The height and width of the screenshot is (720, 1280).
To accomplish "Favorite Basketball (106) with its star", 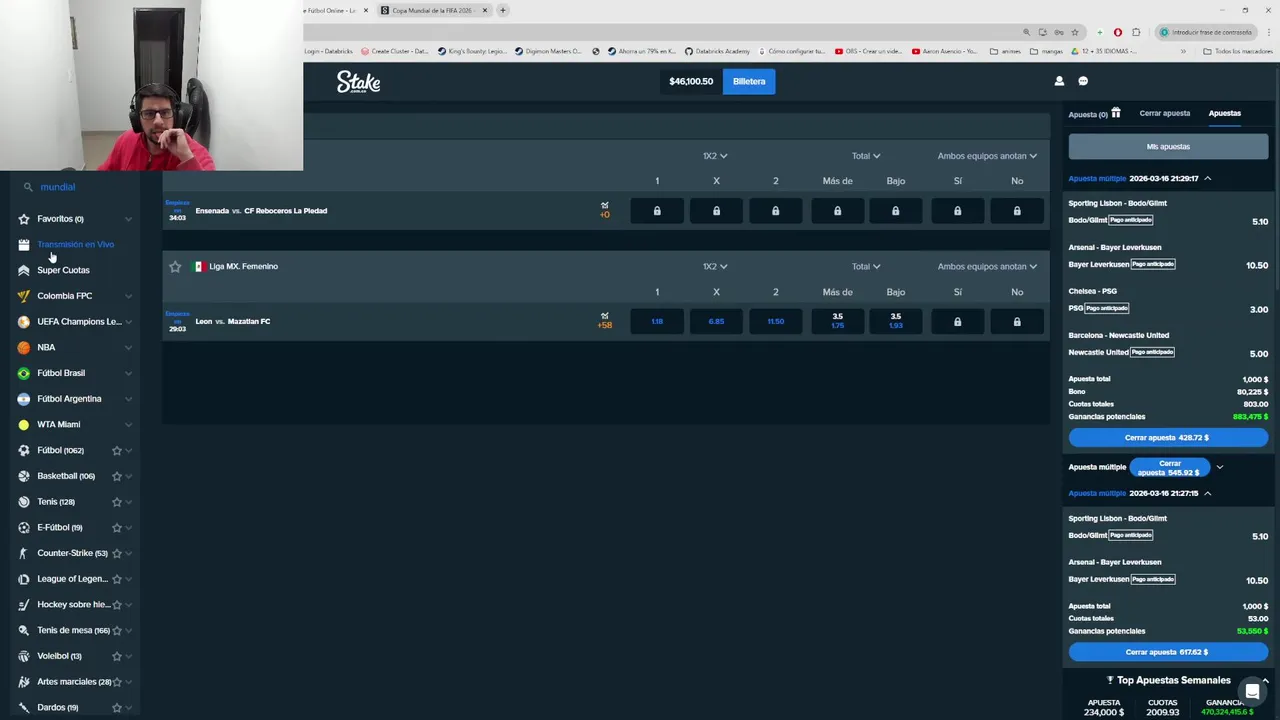I will click(x=117, y=476).
